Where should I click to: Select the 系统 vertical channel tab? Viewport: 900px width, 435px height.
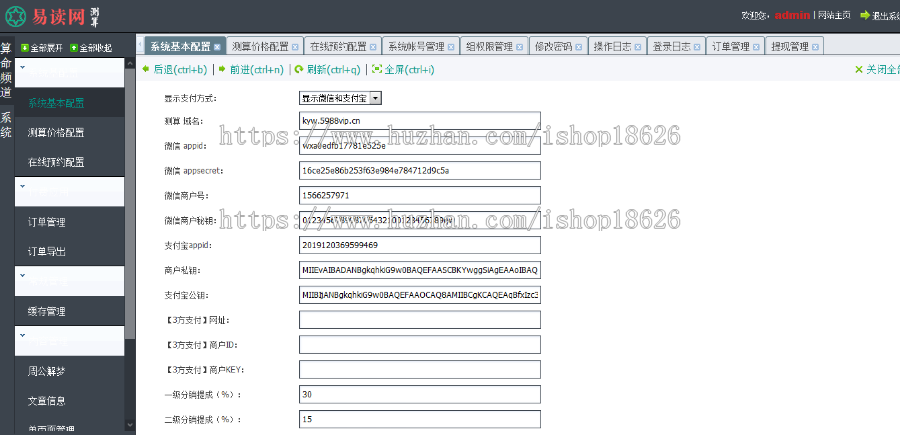click(6, 125)
